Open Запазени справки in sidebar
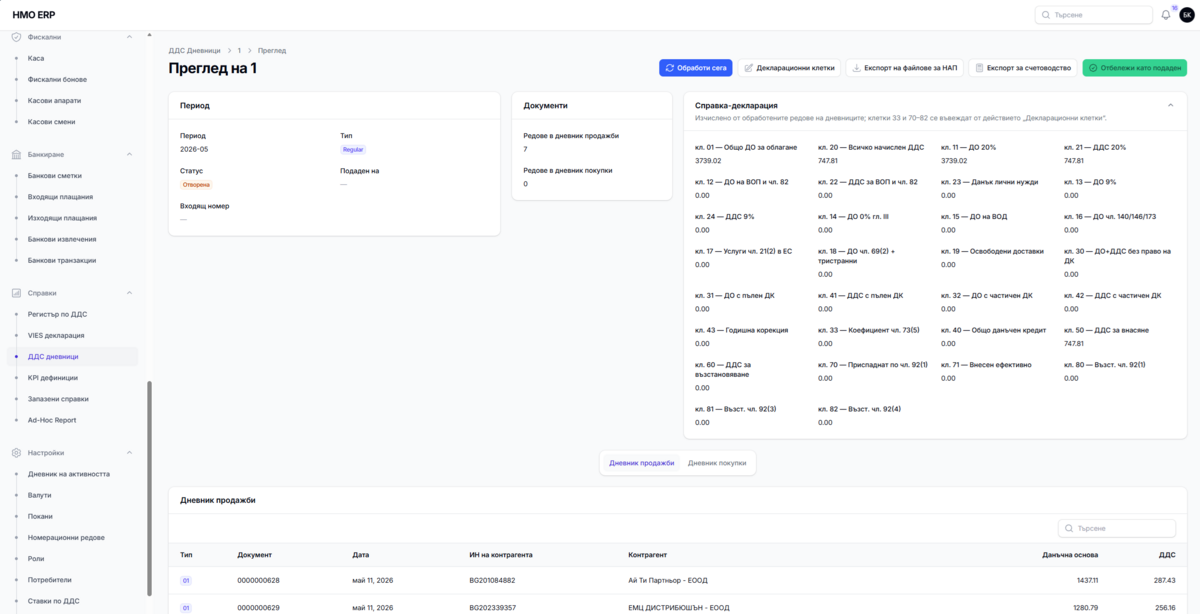The image size is (1200, 614). coord(73,399)
